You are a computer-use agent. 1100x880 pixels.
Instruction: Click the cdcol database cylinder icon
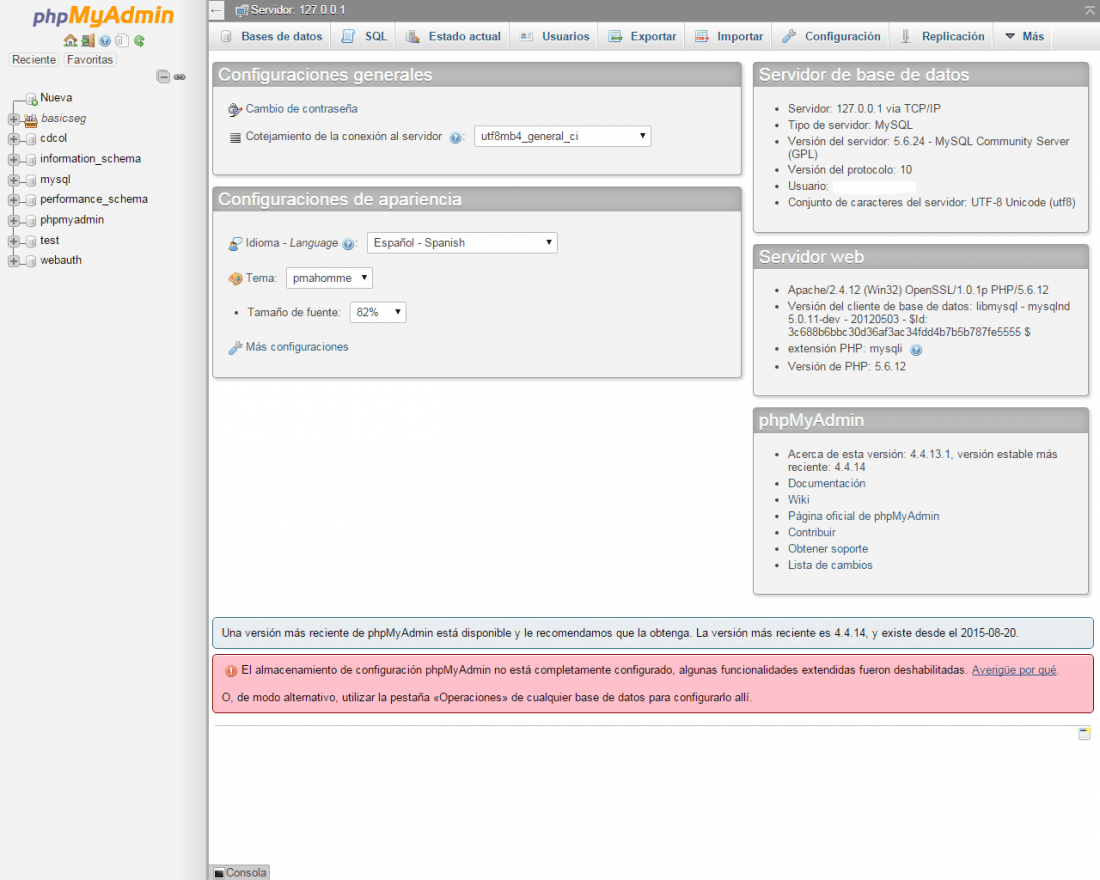pos(31,139)
